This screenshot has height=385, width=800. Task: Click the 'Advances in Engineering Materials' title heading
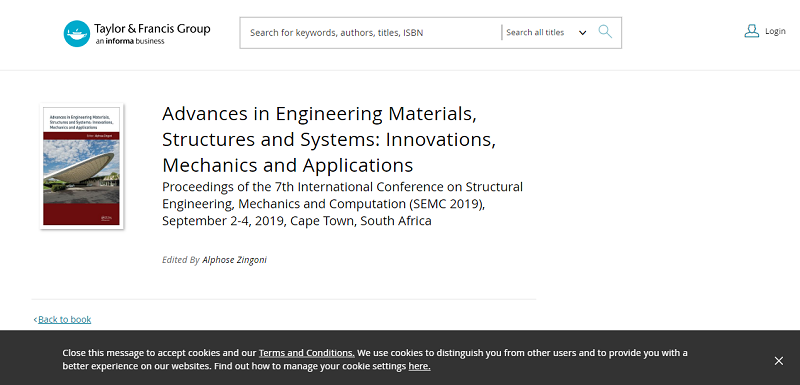coord(329,139)
